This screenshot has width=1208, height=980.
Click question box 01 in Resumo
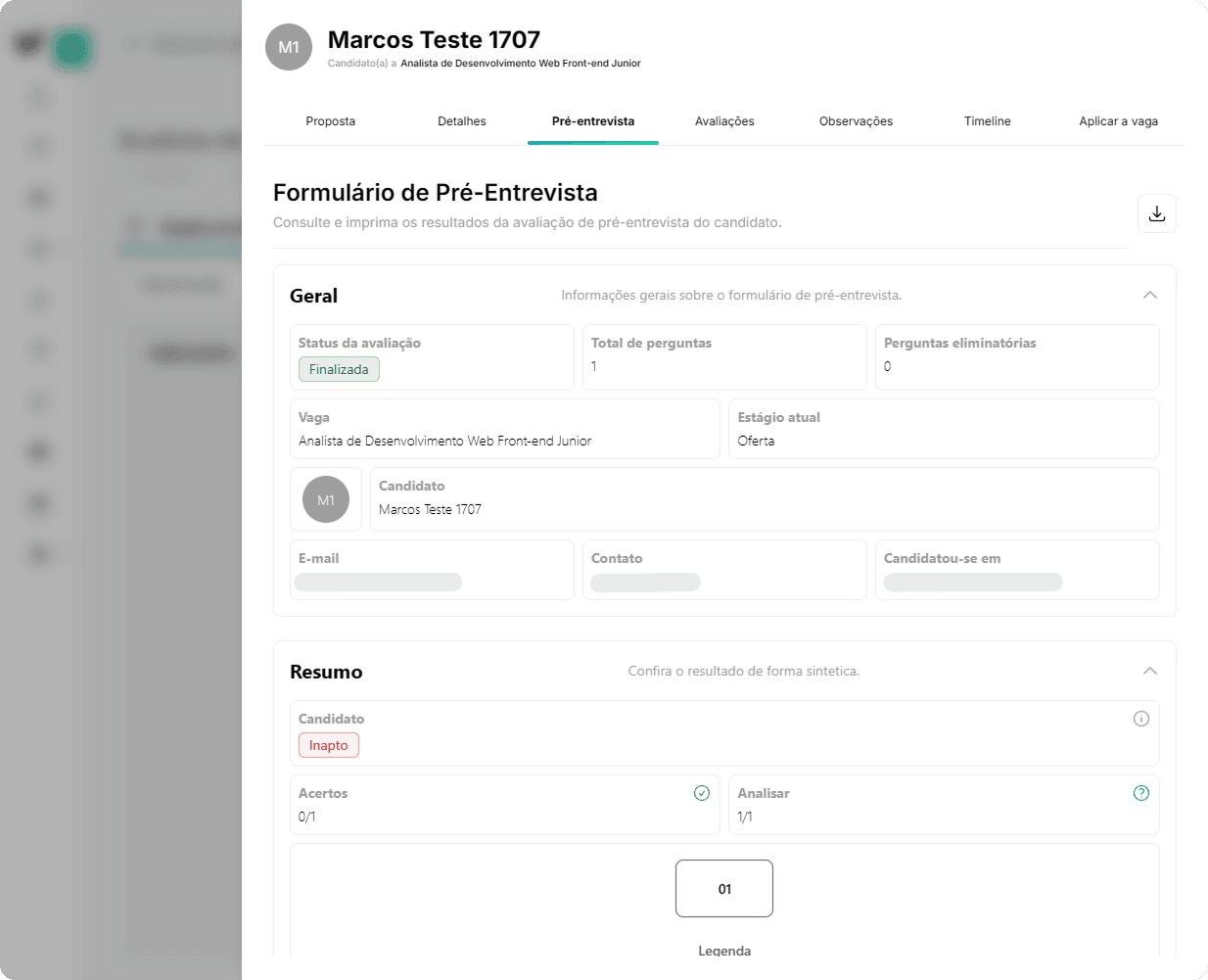click(724, 889)
